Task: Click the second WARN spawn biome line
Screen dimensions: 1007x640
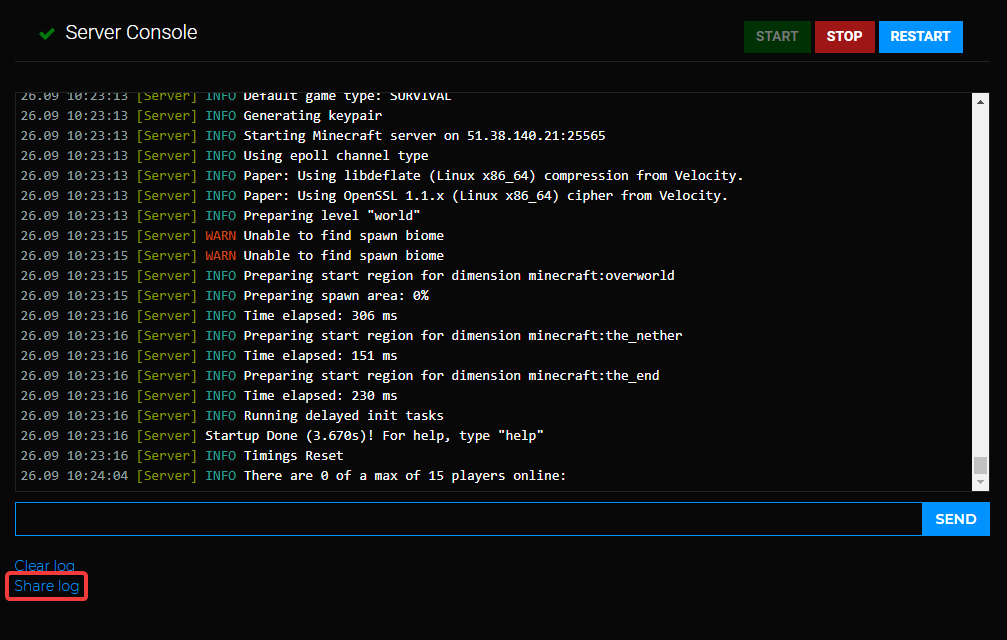Action: (232, 255)
